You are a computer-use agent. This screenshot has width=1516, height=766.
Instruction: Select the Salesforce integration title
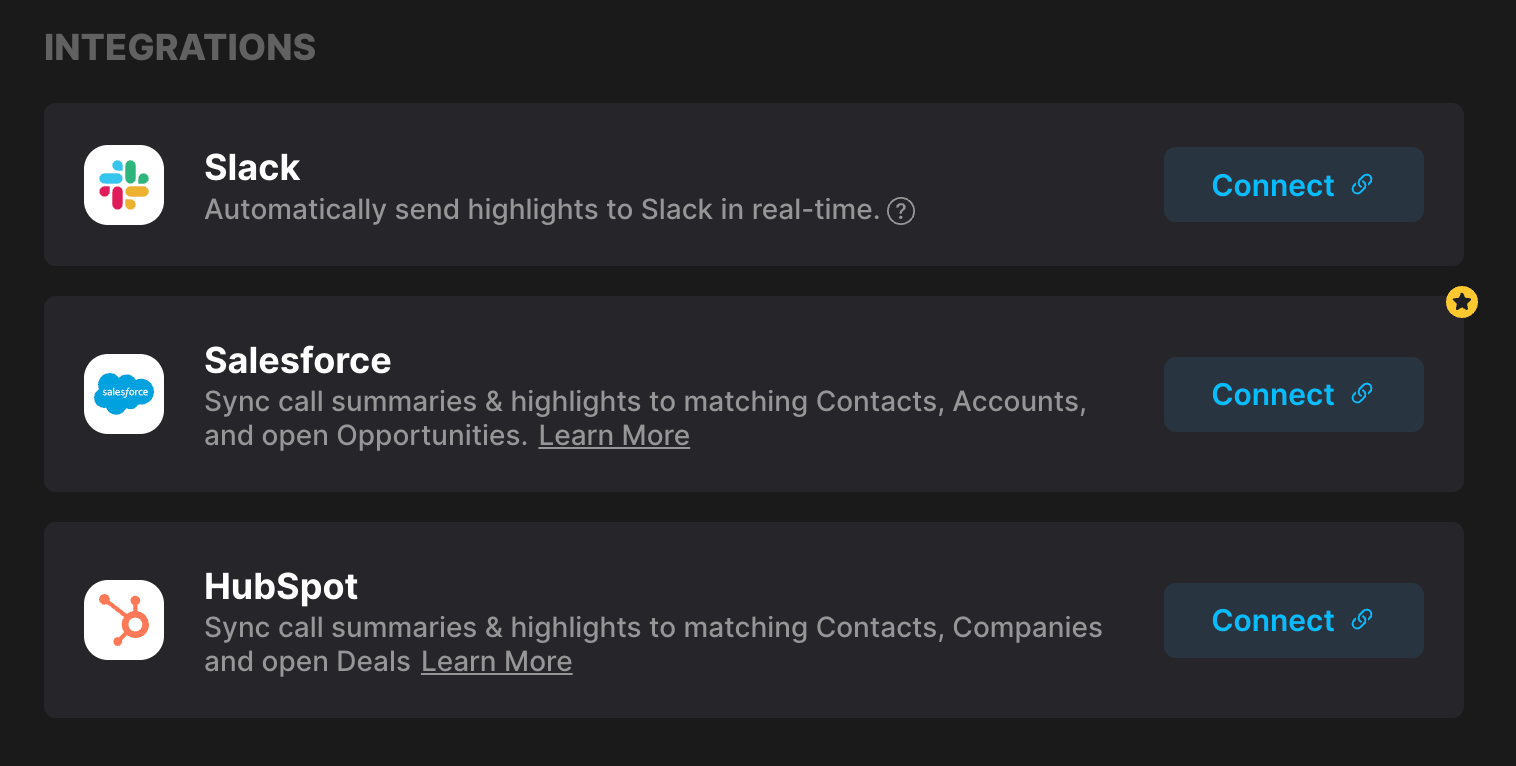tap(298, 360)
